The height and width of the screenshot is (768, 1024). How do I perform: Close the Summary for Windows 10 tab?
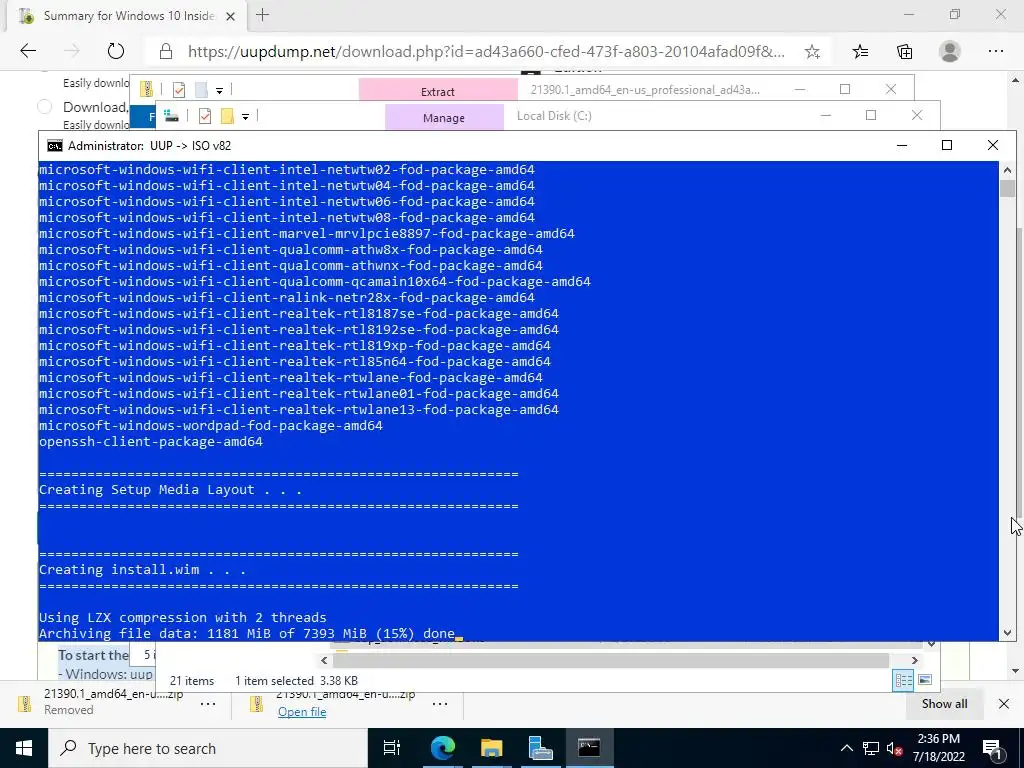(x=231, y=16)
